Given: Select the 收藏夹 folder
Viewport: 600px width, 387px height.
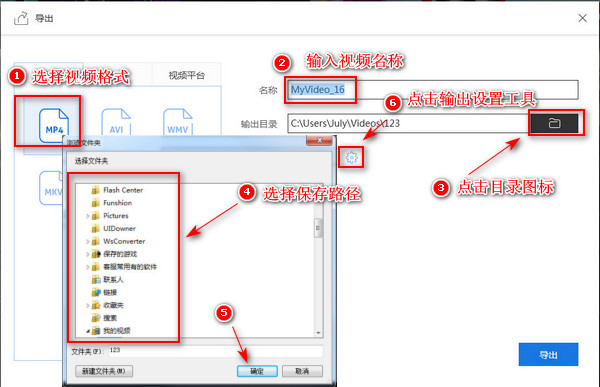Looking at the screenshot, I should pyautogui.click(x=113, y=305).
